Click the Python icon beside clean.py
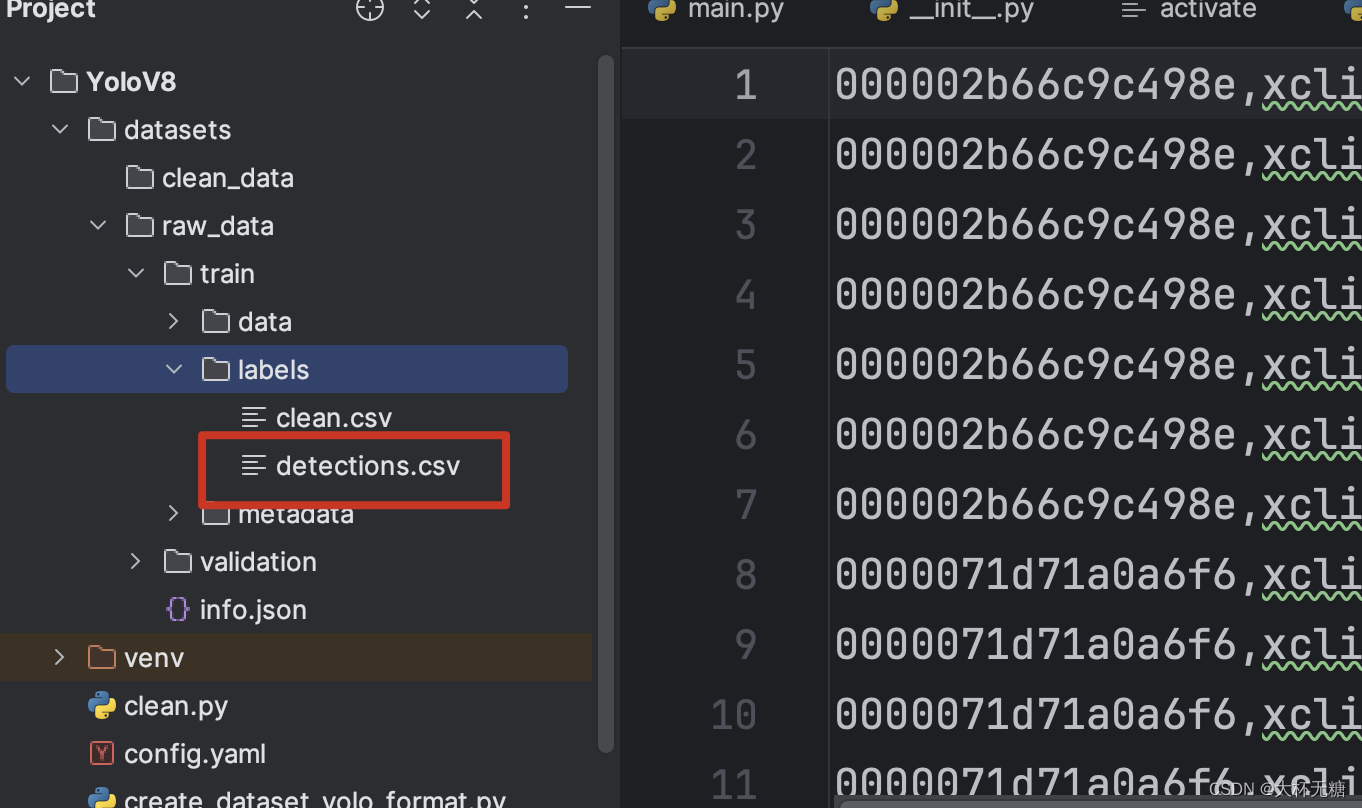The image size is (1362, 808). point(102,706)
